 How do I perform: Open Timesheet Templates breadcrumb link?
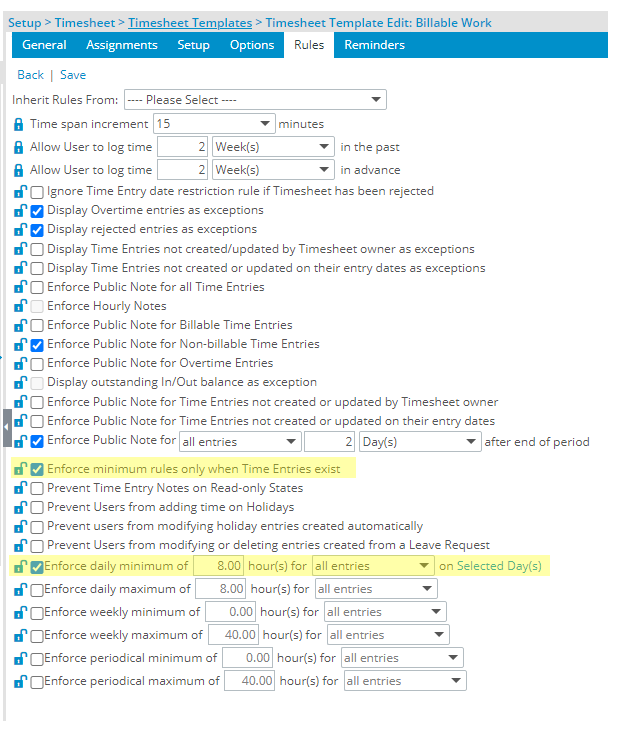point(190,23)
